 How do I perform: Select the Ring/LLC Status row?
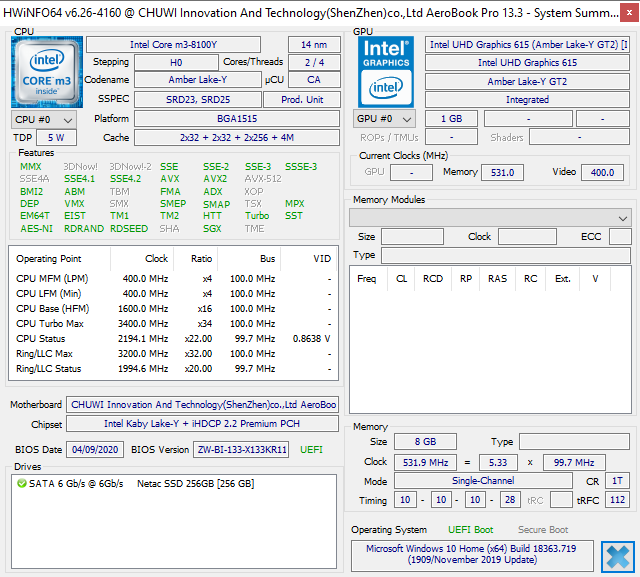click(173, 369)
